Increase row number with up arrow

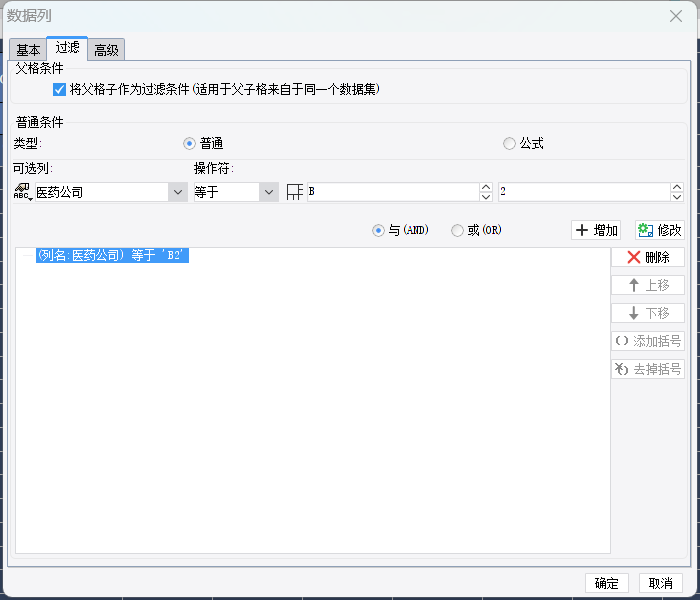(677, 187)
